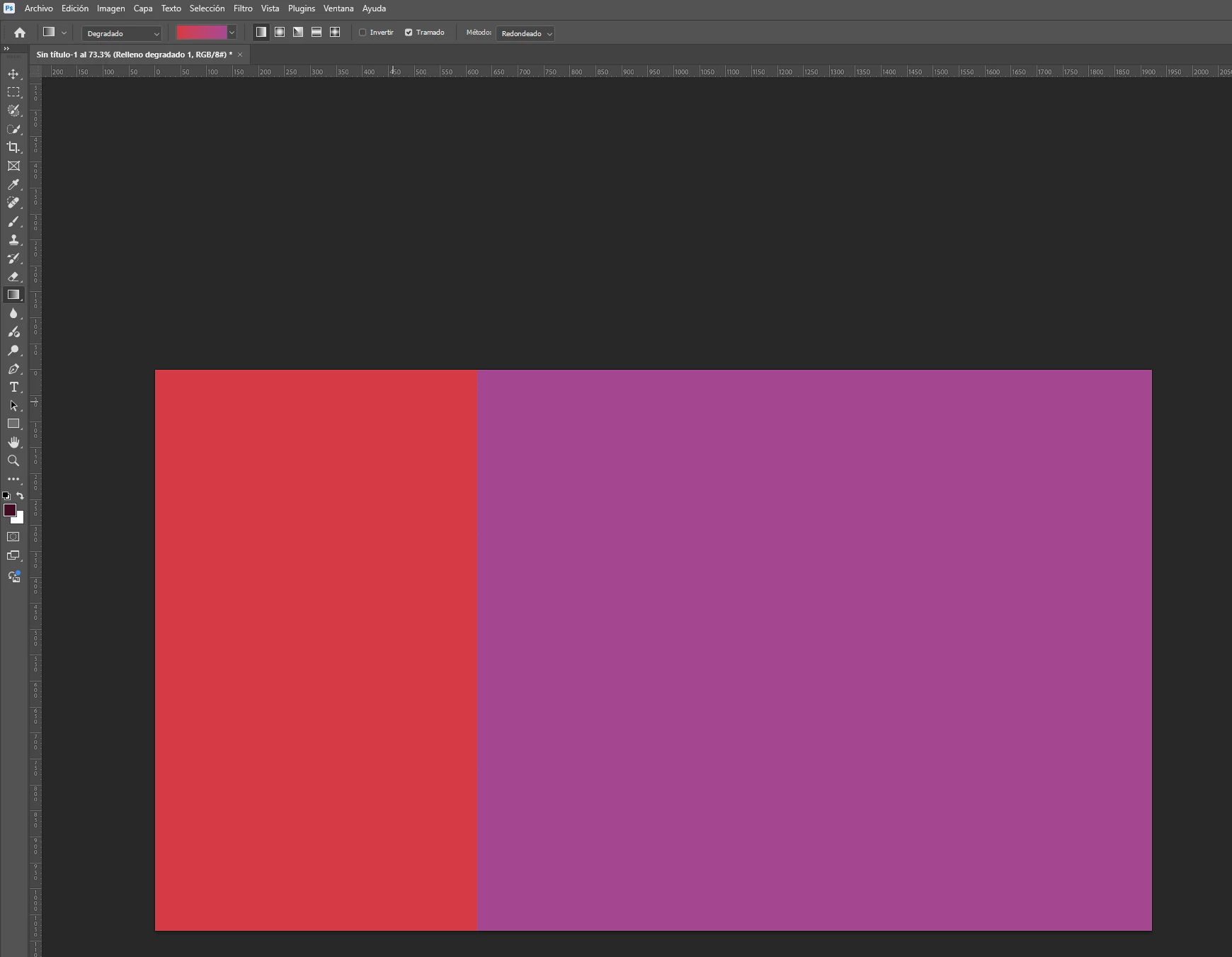Select the History Brush tool
Screen dimensions: 1232x957
pos(13,258)
